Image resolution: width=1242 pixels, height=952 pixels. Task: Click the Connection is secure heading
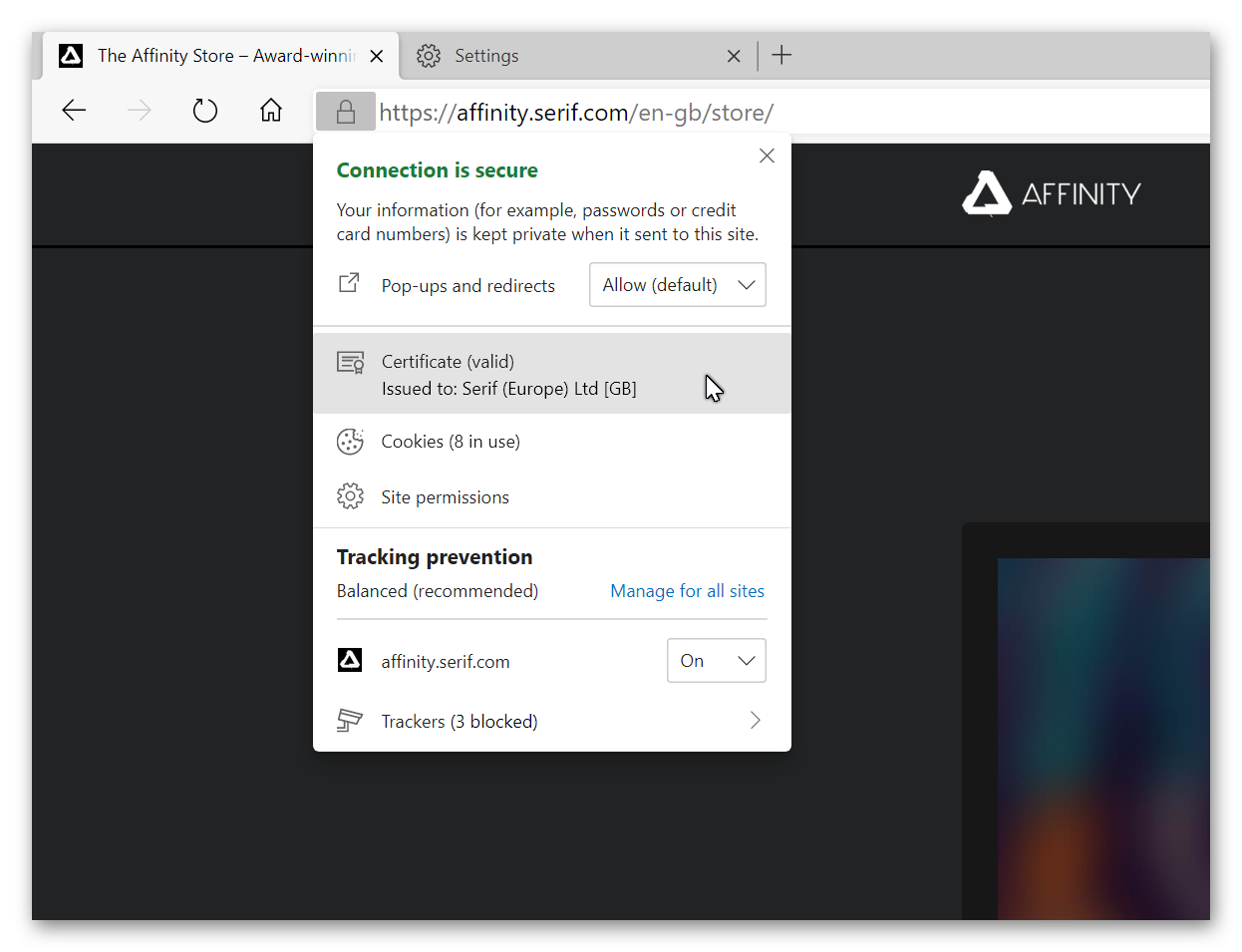(437, 170)
